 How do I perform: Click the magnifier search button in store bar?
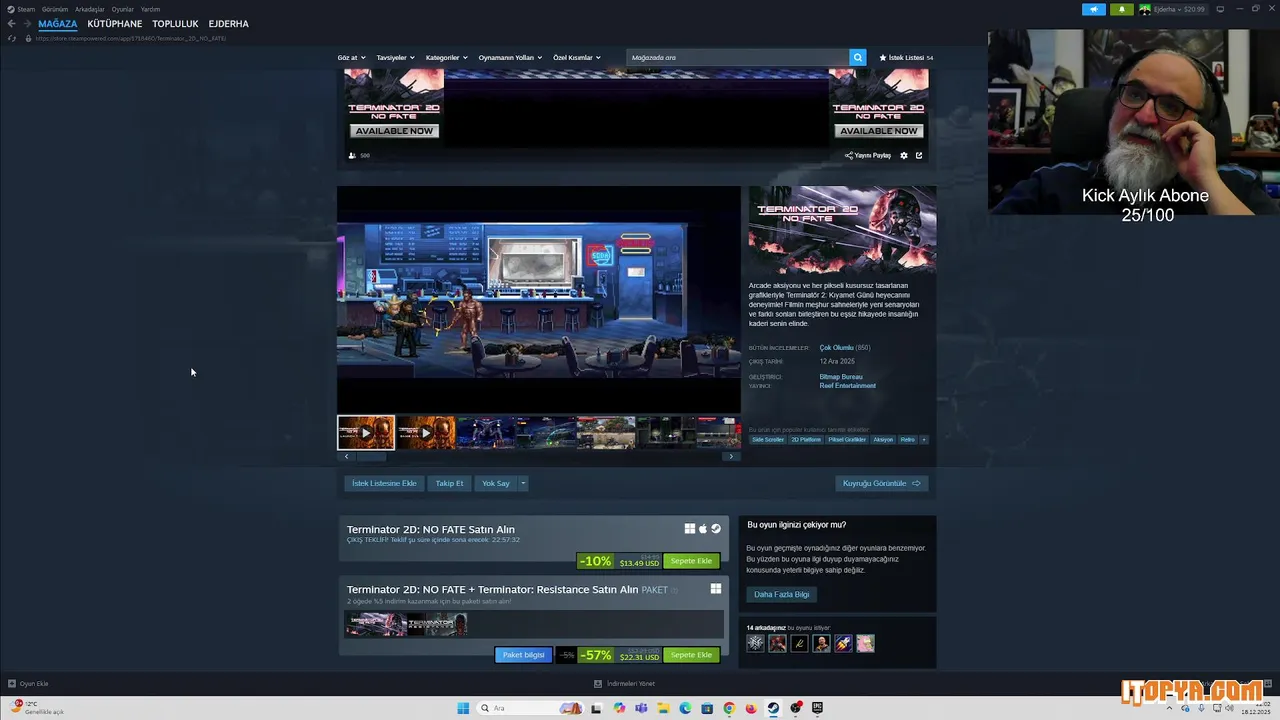point(857,57)
